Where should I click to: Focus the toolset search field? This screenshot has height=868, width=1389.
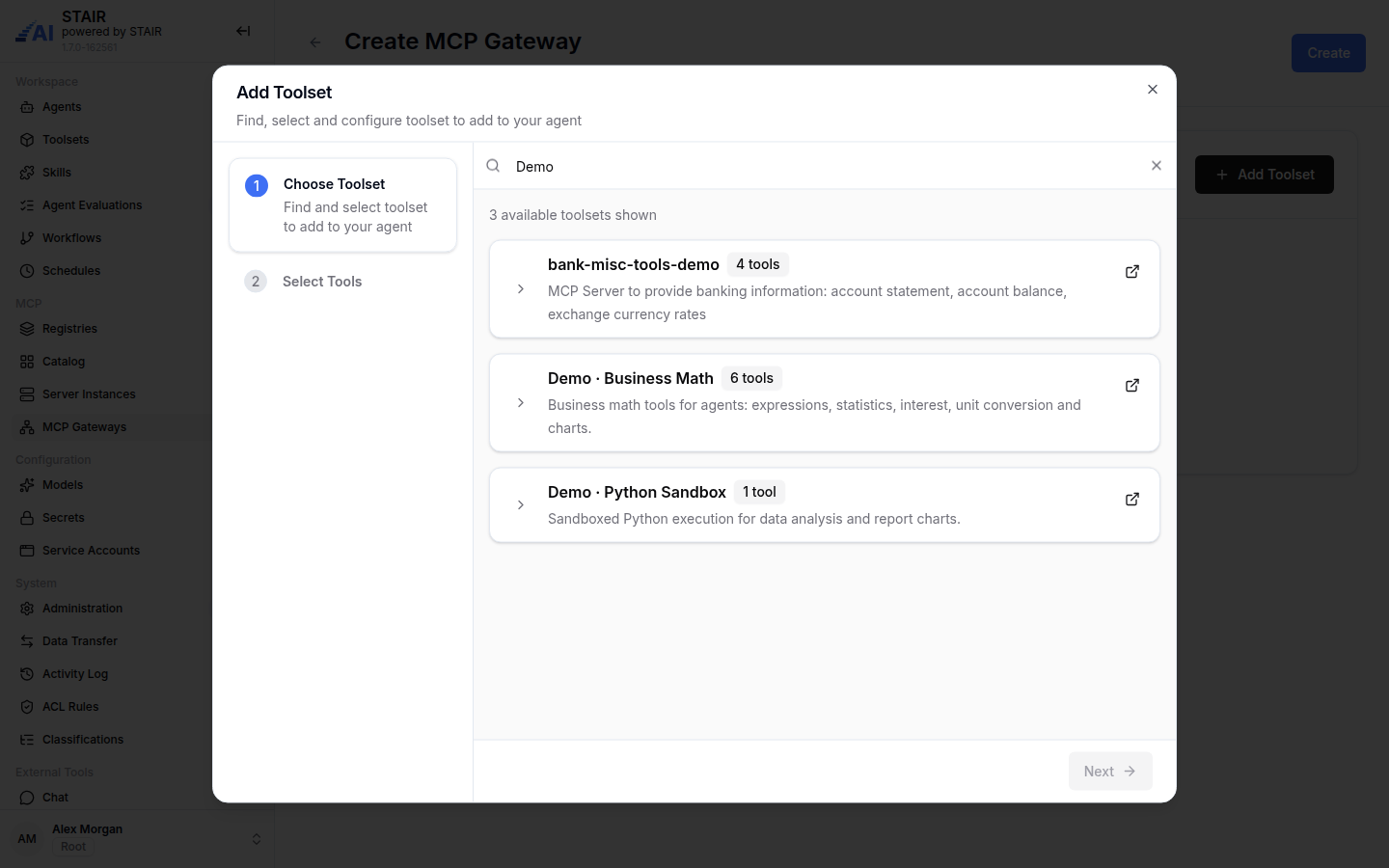click(825, 166)
